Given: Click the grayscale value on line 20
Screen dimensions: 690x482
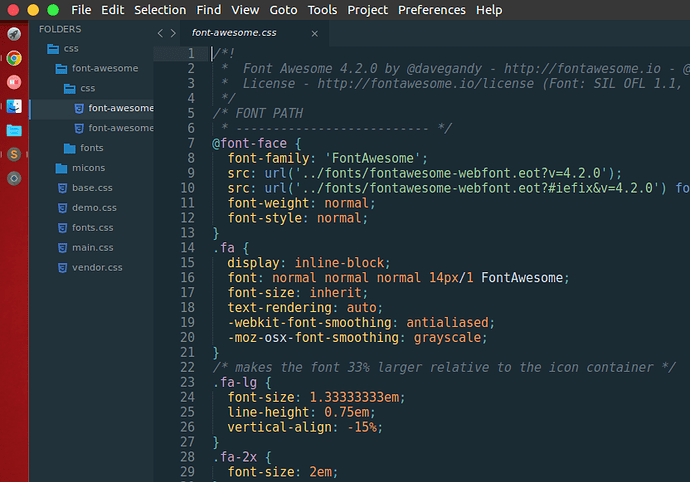Looking at the screenshot, I should coord(447,338).
